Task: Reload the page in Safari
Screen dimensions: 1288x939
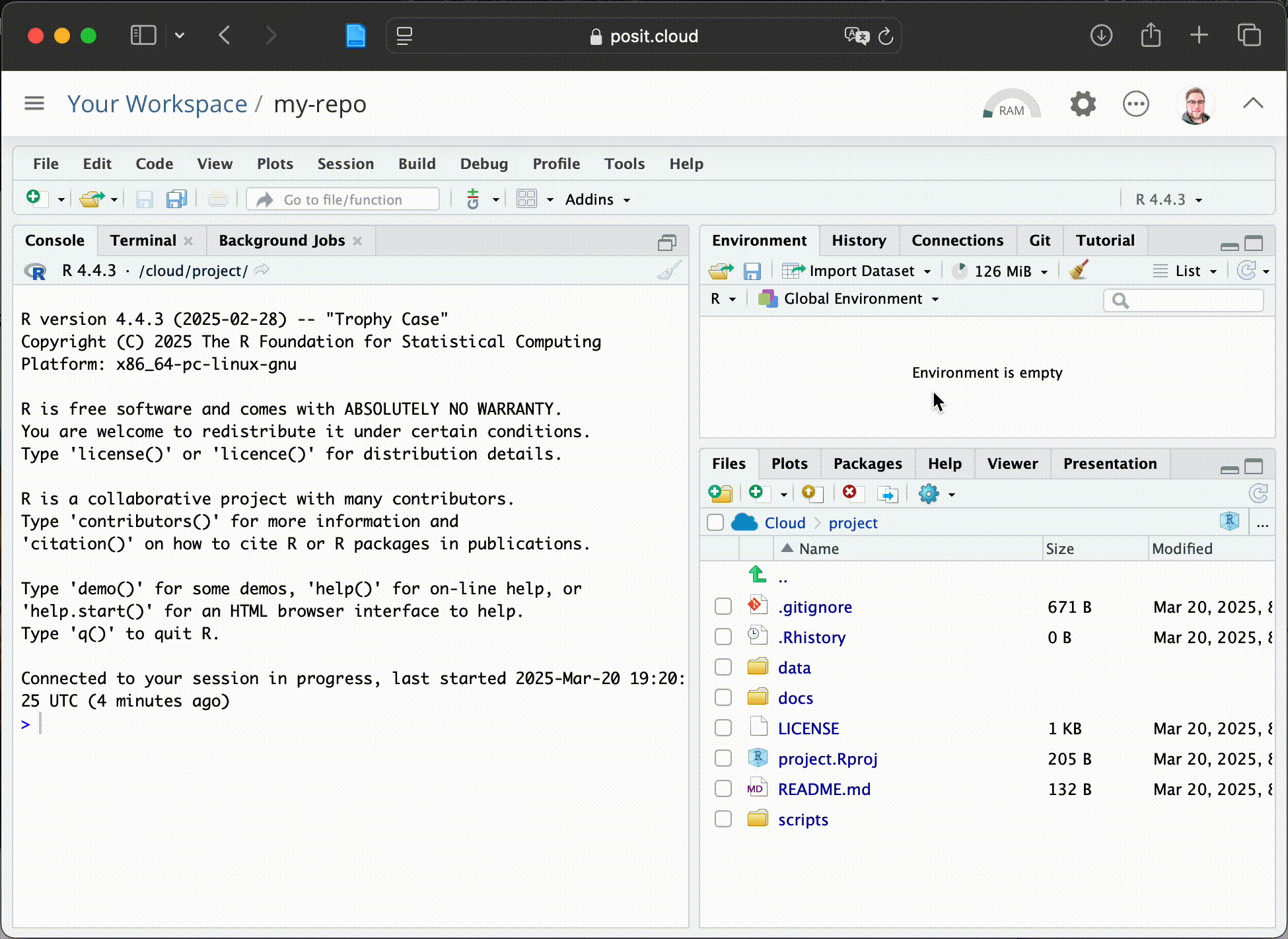Action: (x=886, y=36)
